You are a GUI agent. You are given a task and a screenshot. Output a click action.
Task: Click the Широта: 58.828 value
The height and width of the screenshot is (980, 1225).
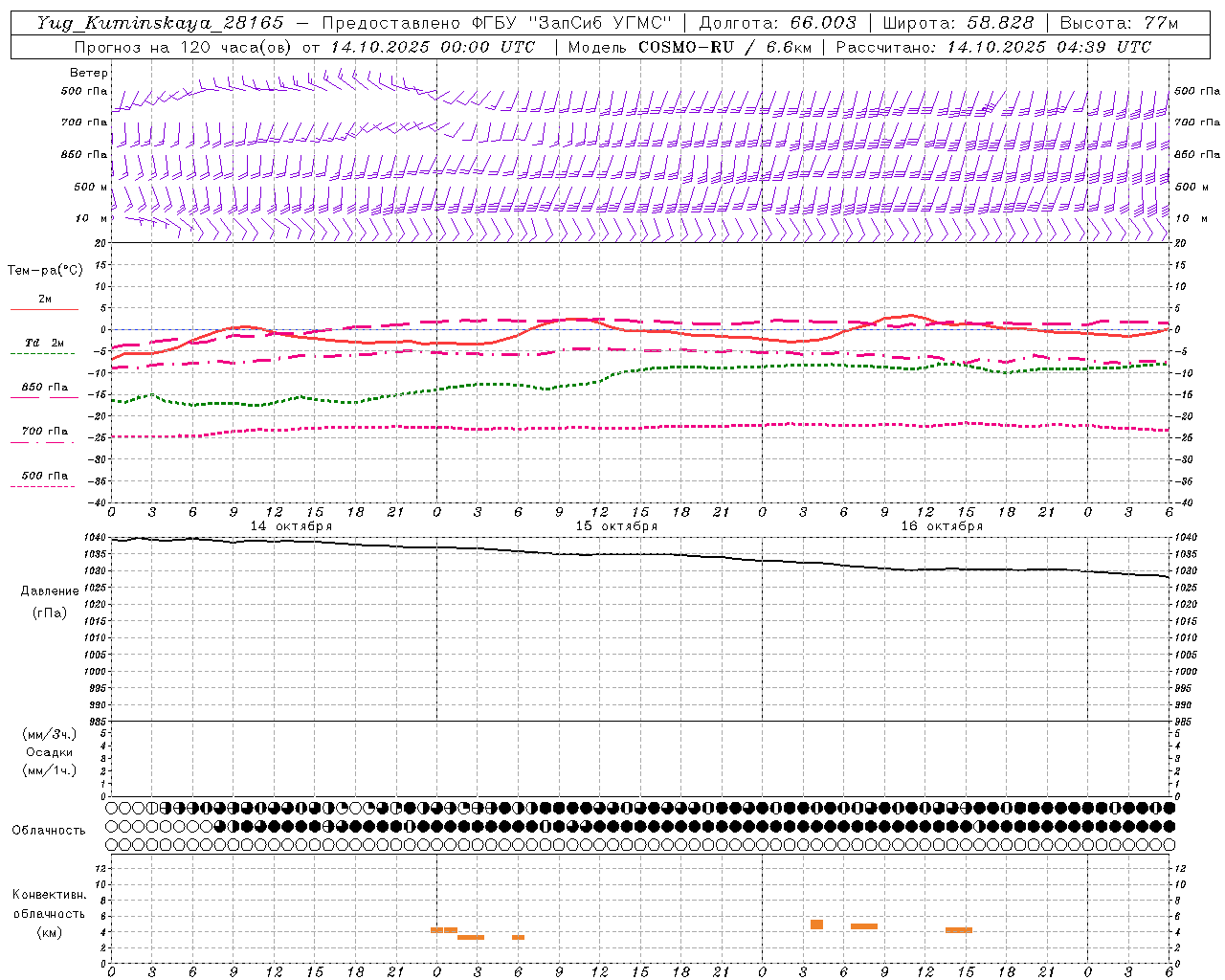958,23
